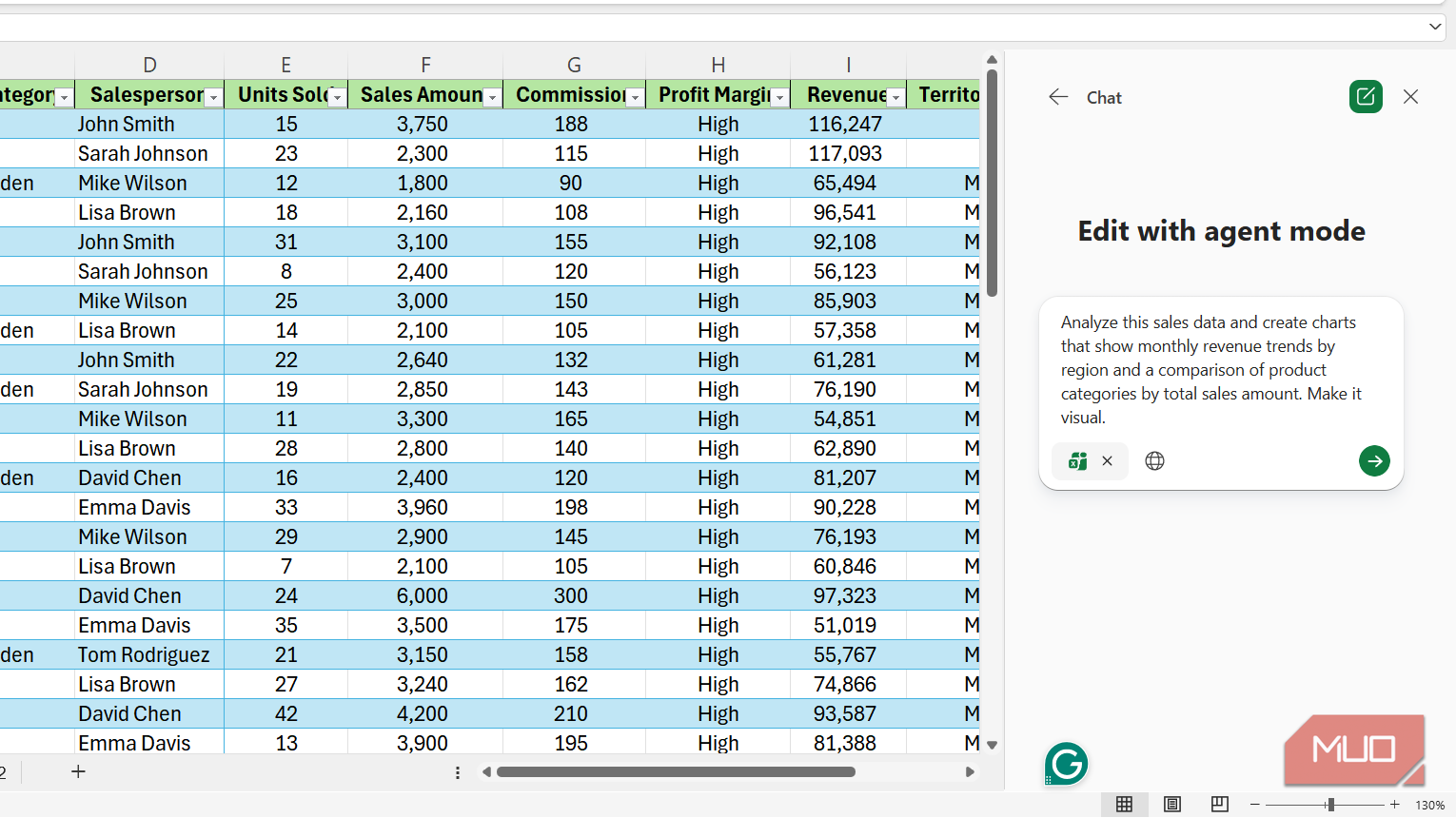1456x818 pixels.
Task: Open the Salesperson column filter dropdown
Action: pos(214,97)
